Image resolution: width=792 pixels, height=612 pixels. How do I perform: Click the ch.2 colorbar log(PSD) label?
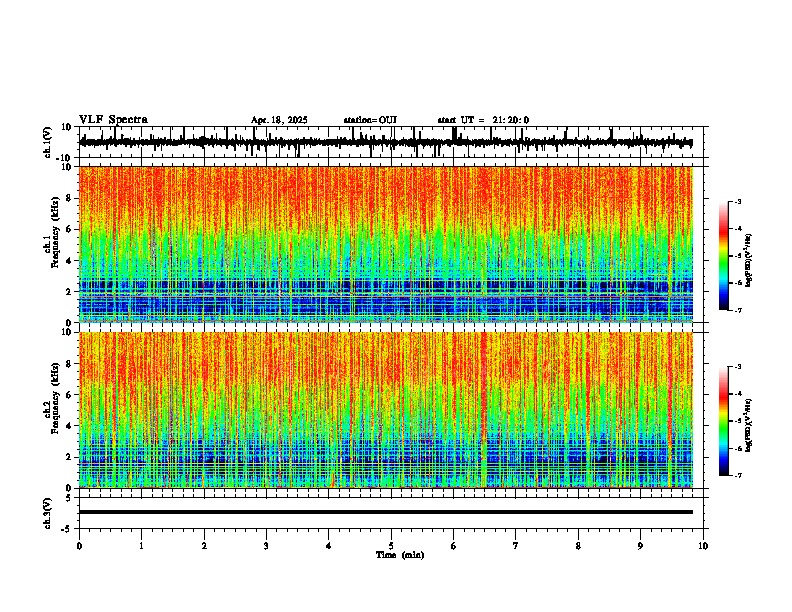click(x=749, y=425)
